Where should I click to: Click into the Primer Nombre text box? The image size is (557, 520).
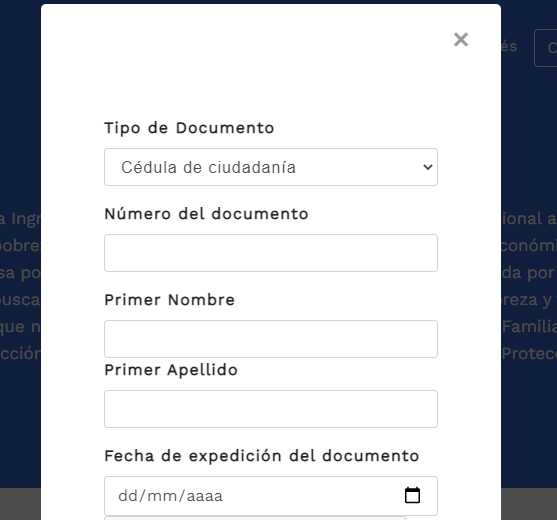[271, 339]
